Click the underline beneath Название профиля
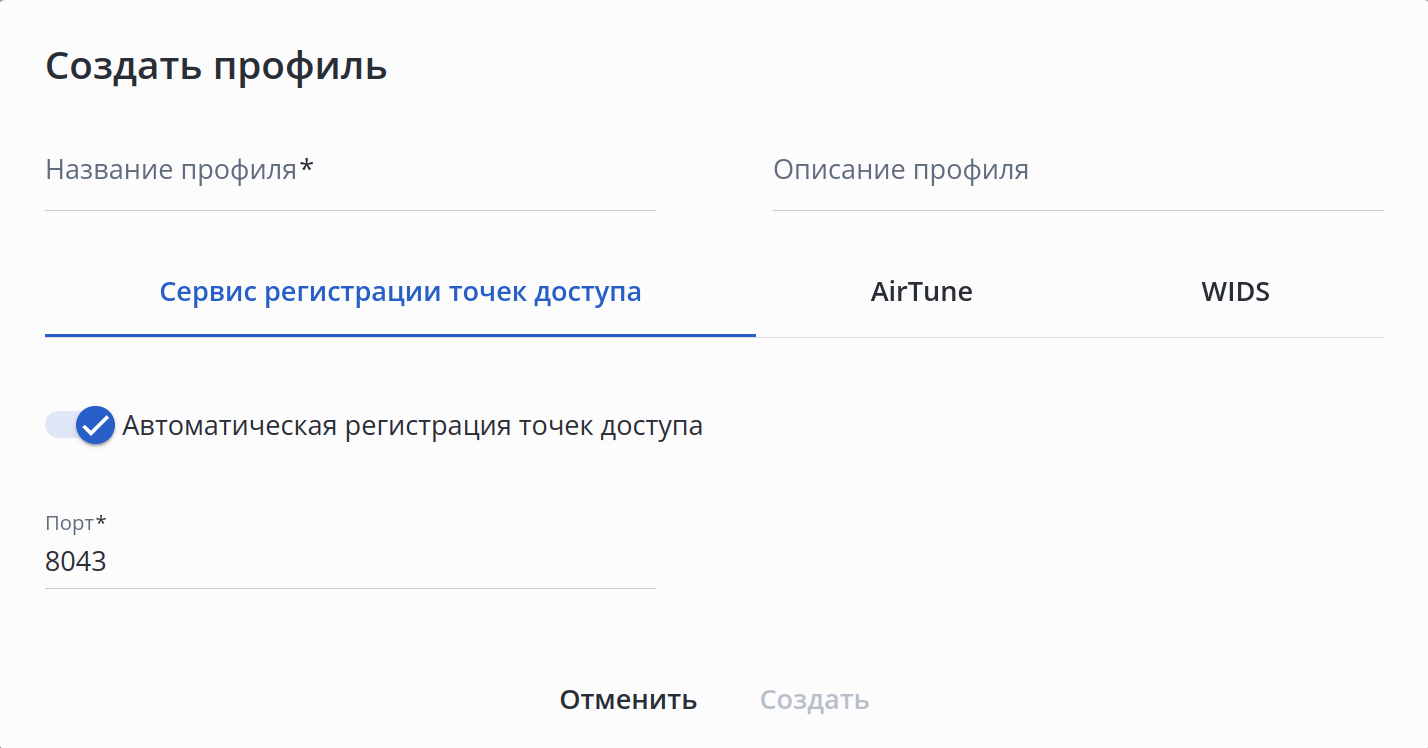Screen dimensions: 1428x748 tap(350, 210)
